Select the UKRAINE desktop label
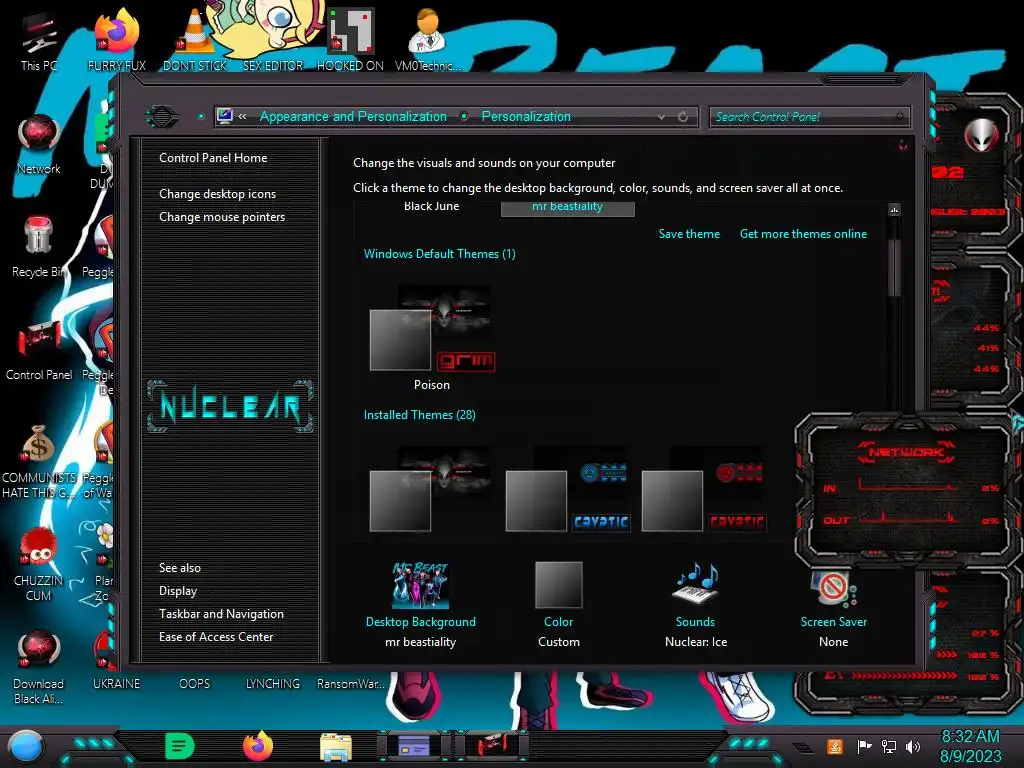This screenshot has width=1024, height=768. pos(116,684)
